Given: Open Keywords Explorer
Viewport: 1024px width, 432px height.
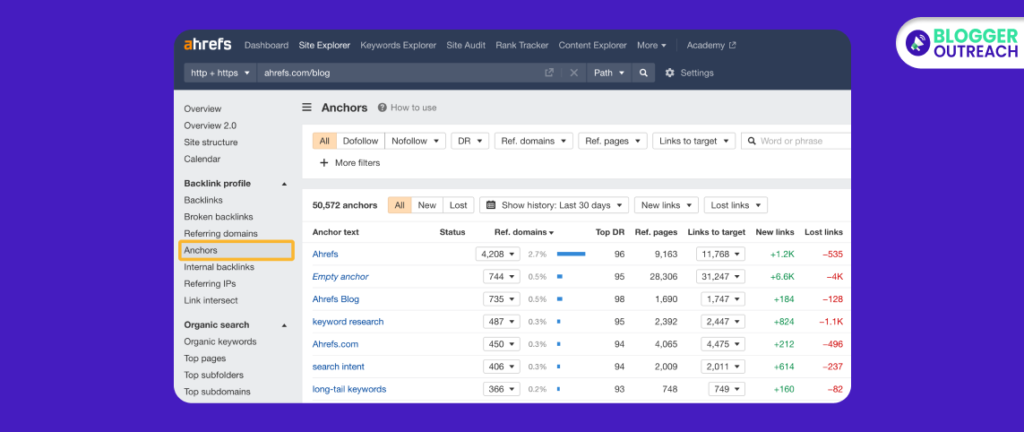Looking at the screenshot, I should click(x=398, y=45).
